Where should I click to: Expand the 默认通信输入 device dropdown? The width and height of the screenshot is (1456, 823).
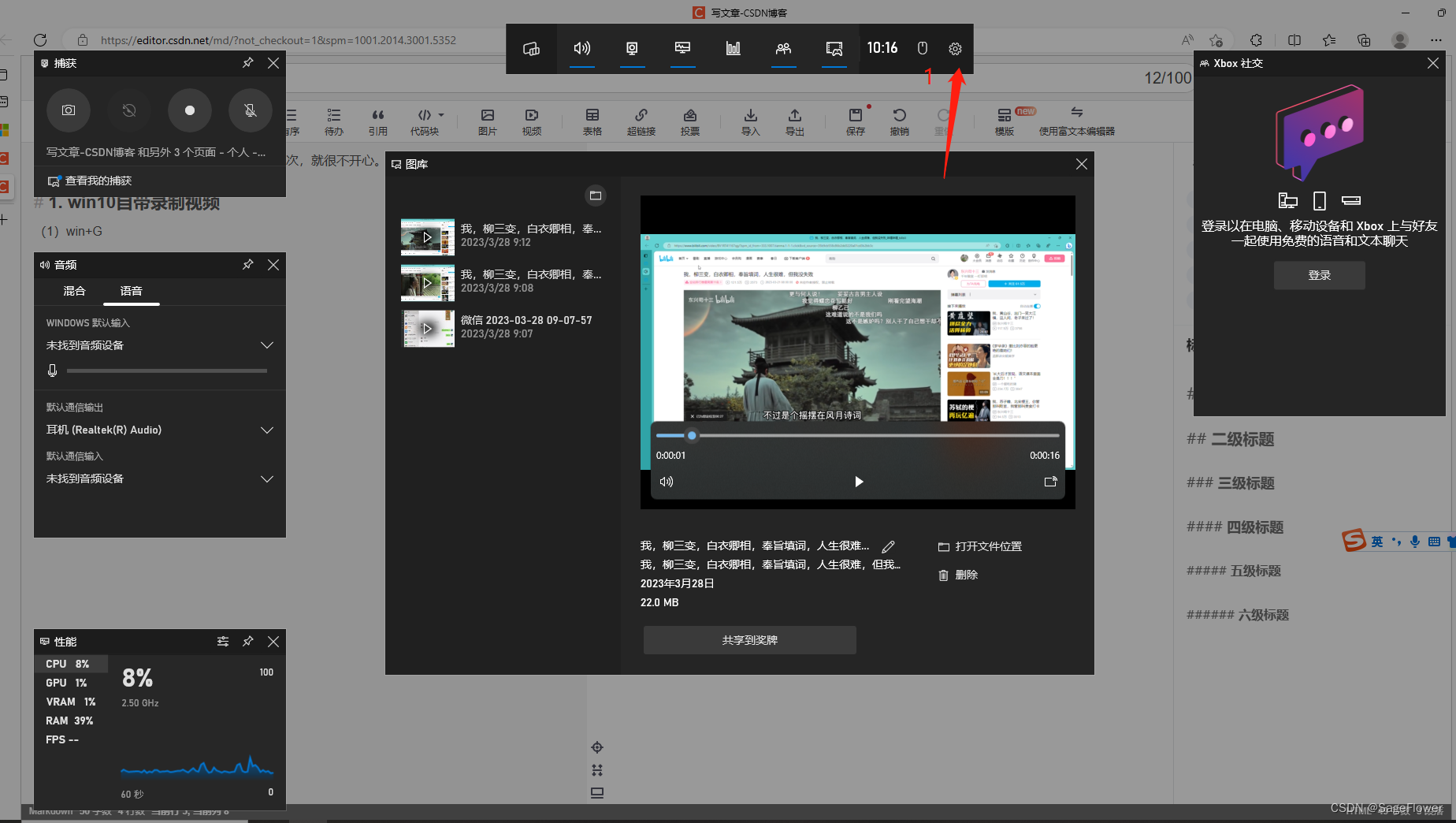coord(160,479)
